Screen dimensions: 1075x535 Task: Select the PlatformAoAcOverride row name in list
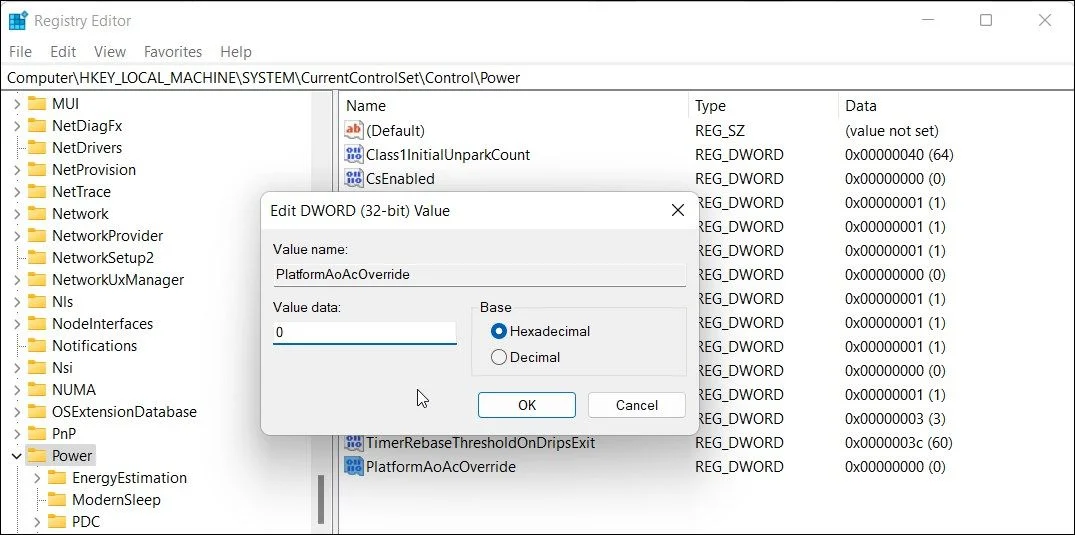pyautogui.click(x=441, y=466)
